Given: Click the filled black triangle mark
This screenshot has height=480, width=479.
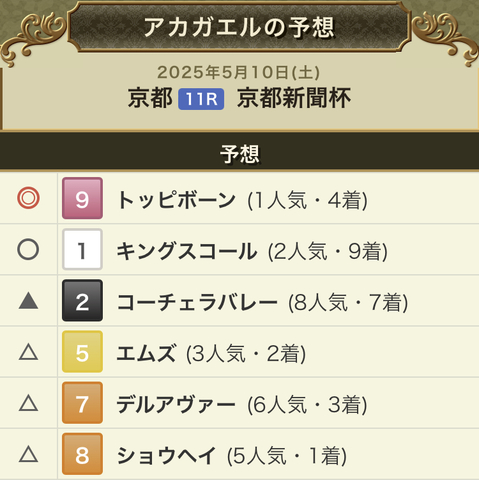Looking at the screenshot, I should pyautogui.click(x=28, y=300).
